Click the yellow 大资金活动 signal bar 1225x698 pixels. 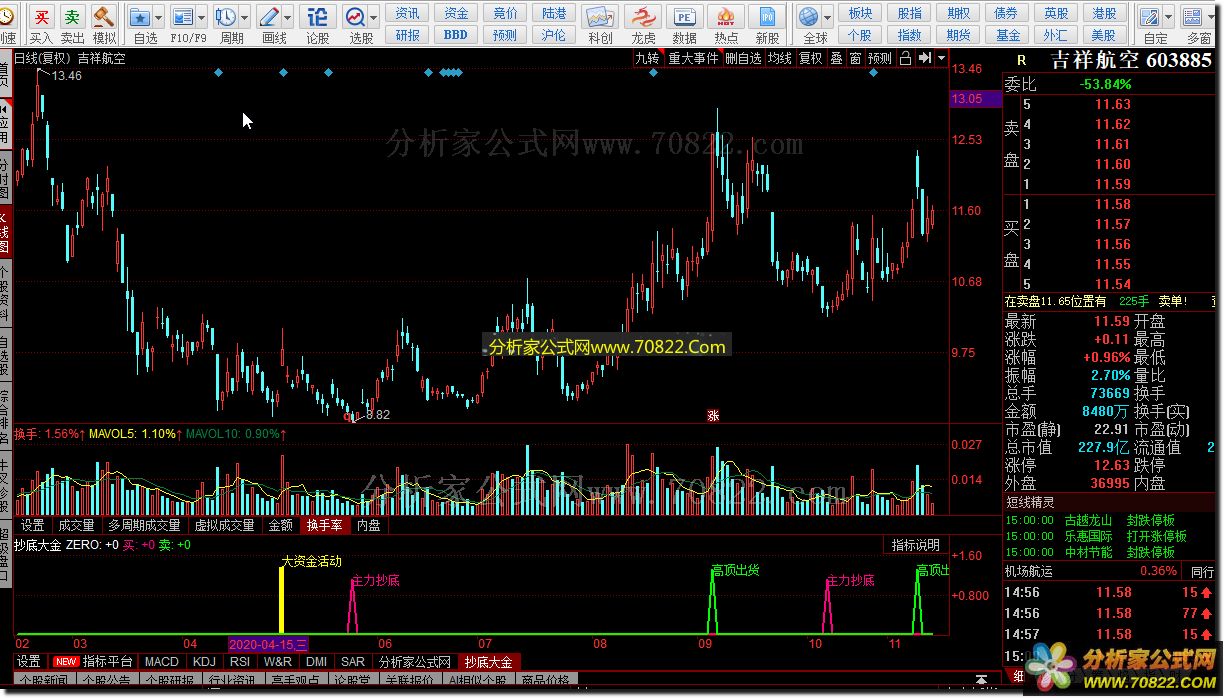click(x=281, y=599)
